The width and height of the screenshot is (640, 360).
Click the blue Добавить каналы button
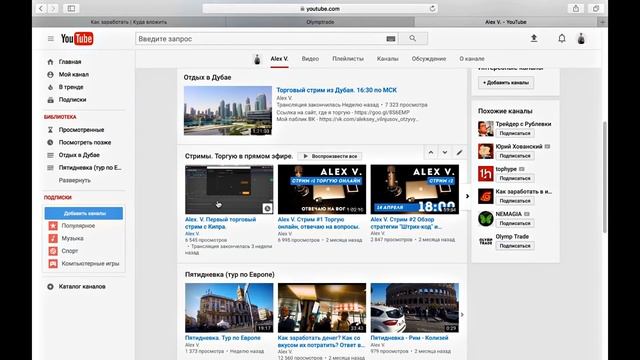coord(84,213)
